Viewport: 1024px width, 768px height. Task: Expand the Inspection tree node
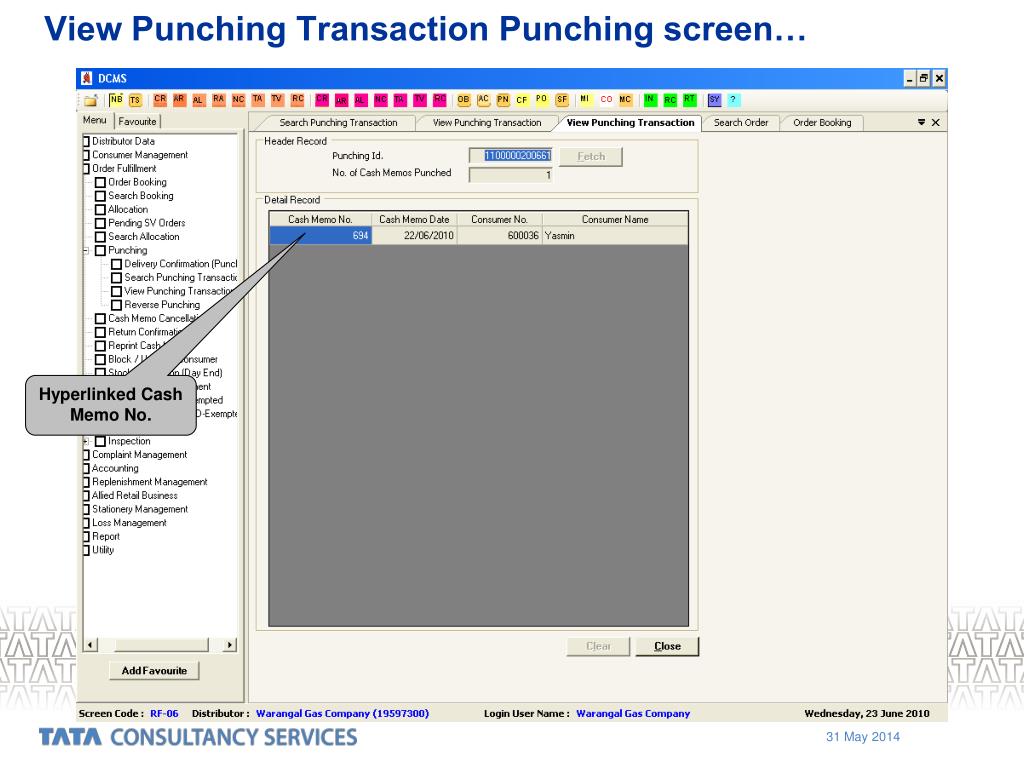click(x=87, y=441)
